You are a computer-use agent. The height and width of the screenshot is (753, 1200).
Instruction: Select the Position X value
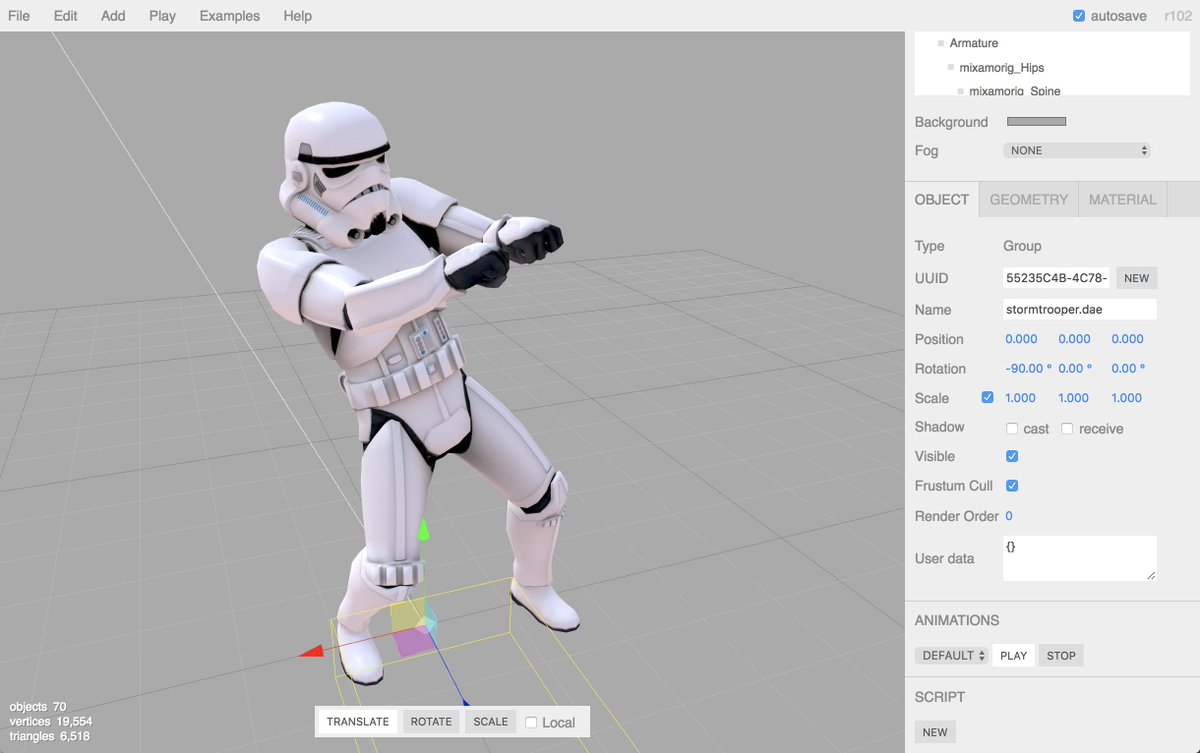pyautogui.click(x=1021, y=339)
